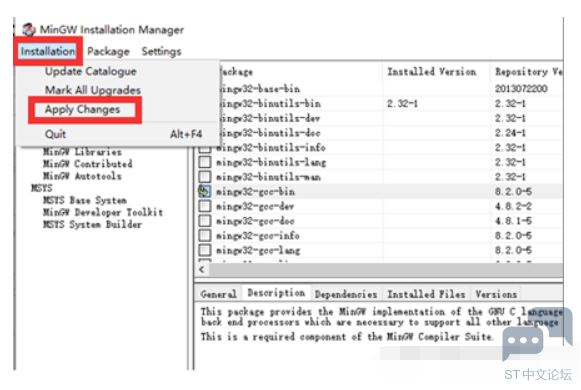Choose Mark All Upgrades menu entry
The width and height of the screenshot is (581, 390).
pyautogui.click(x=93, y=90)
